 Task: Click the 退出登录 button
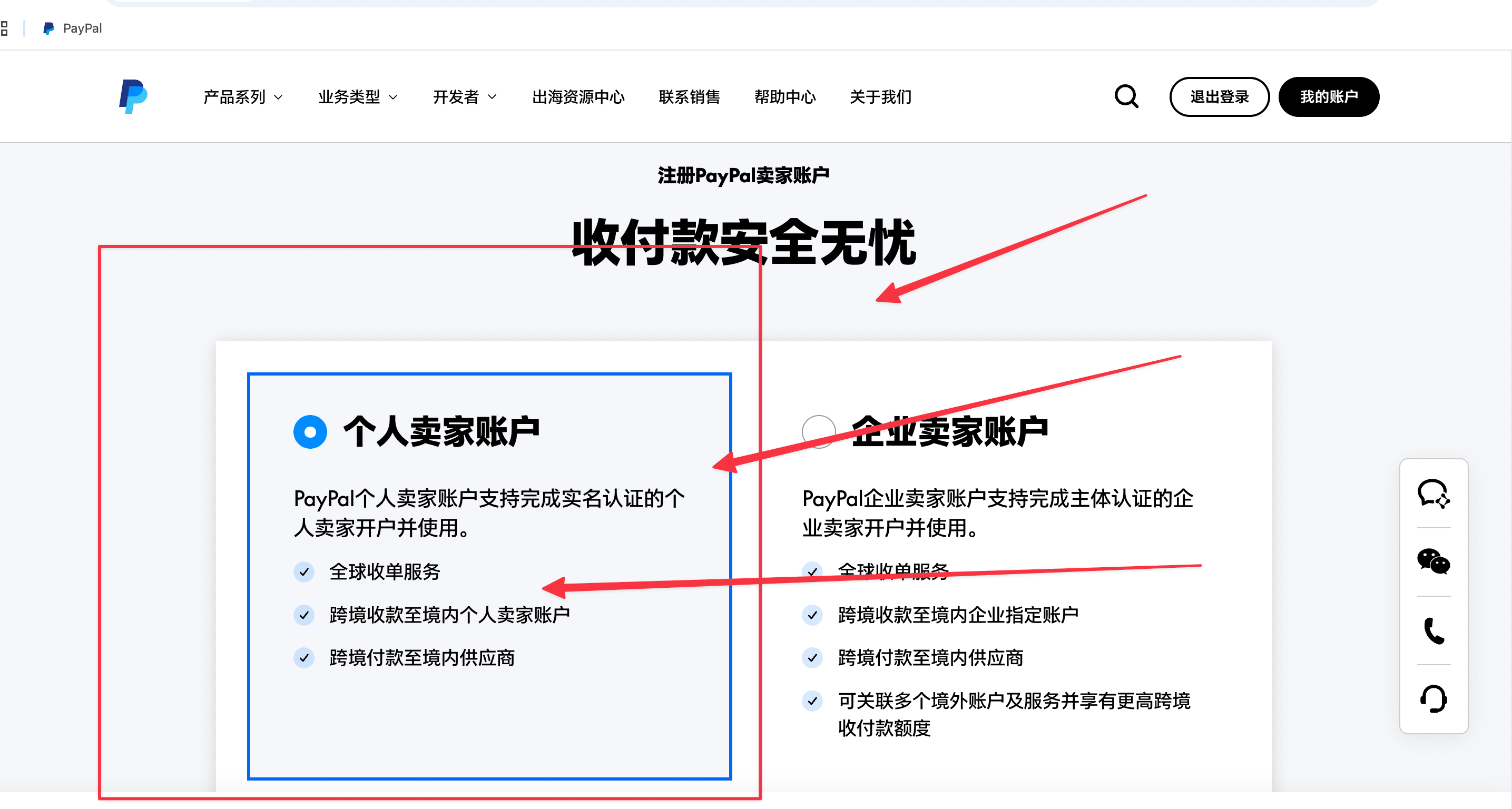(x=1219, y=97)
